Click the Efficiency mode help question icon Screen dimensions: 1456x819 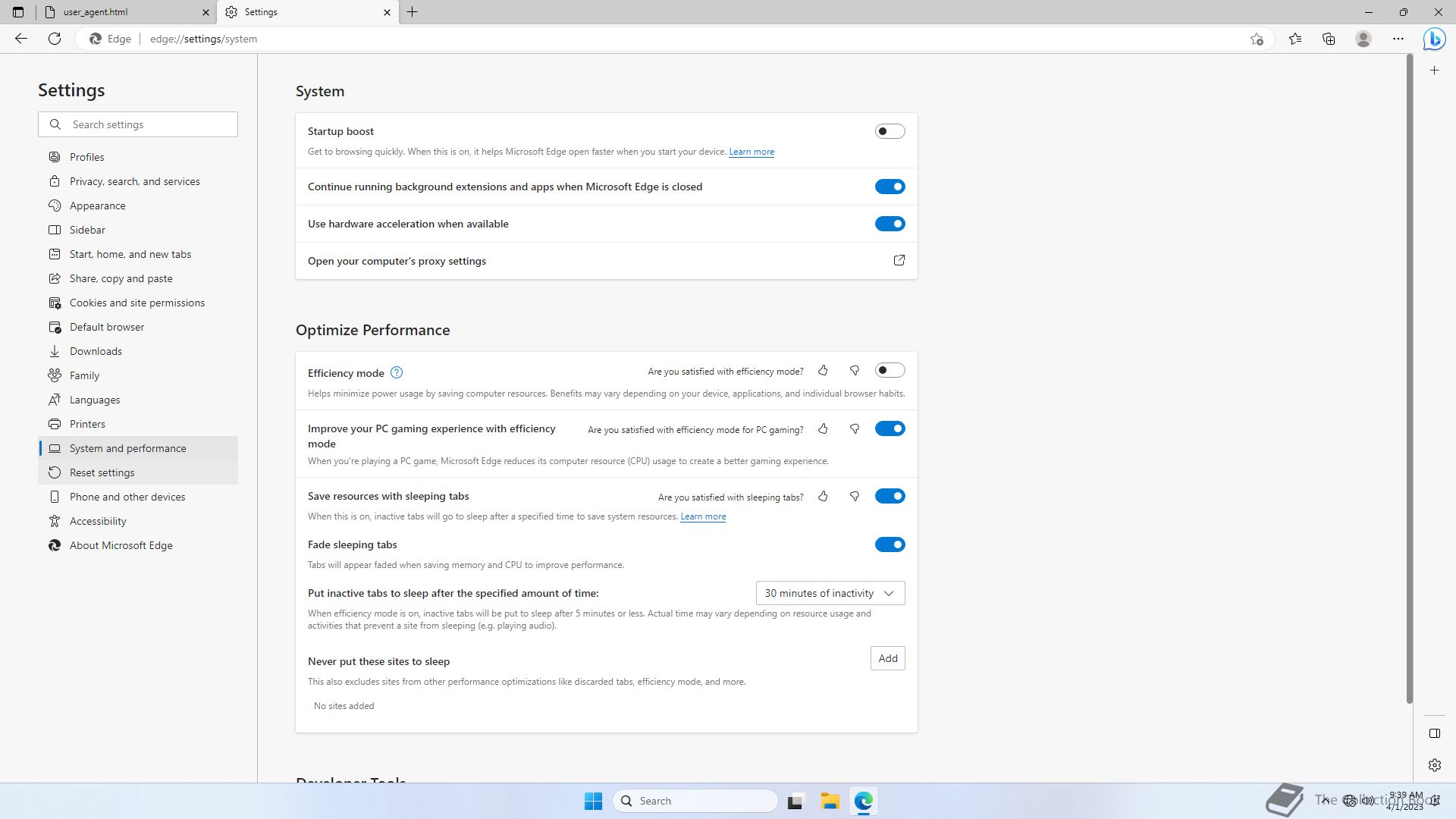pyautogui.click(x=397, y=372)
